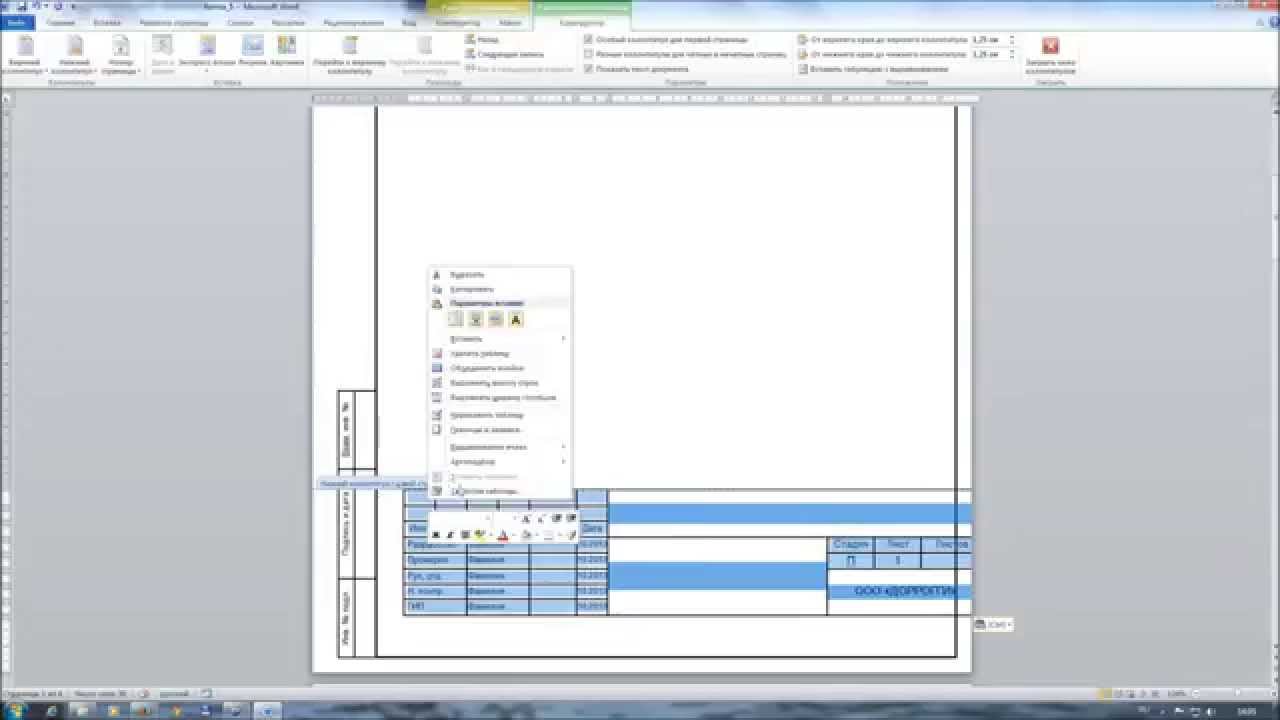Screen dimensions: 1280x720
Task: Apply the red font color button
Action: pyautogui.click(x=503, y=535)
